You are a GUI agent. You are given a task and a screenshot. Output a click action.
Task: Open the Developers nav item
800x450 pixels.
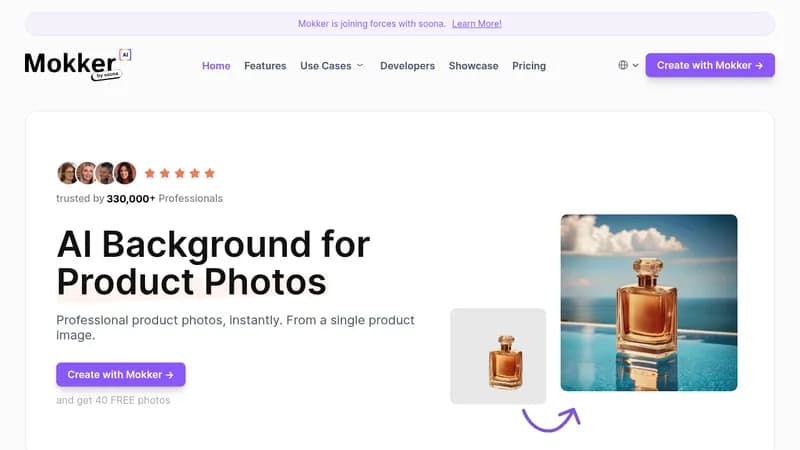[408, 66]
